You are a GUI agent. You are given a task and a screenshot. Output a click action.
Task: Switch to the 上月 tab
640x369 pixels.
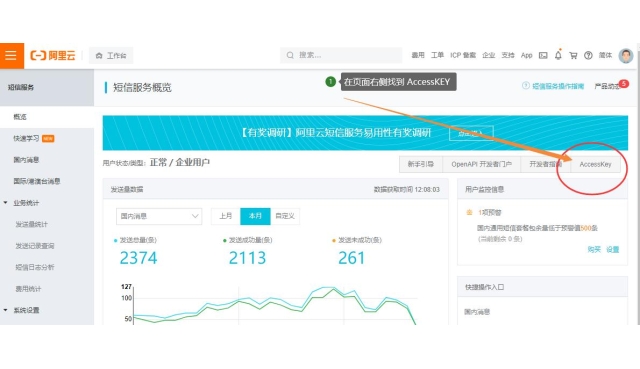coord(226,216)
